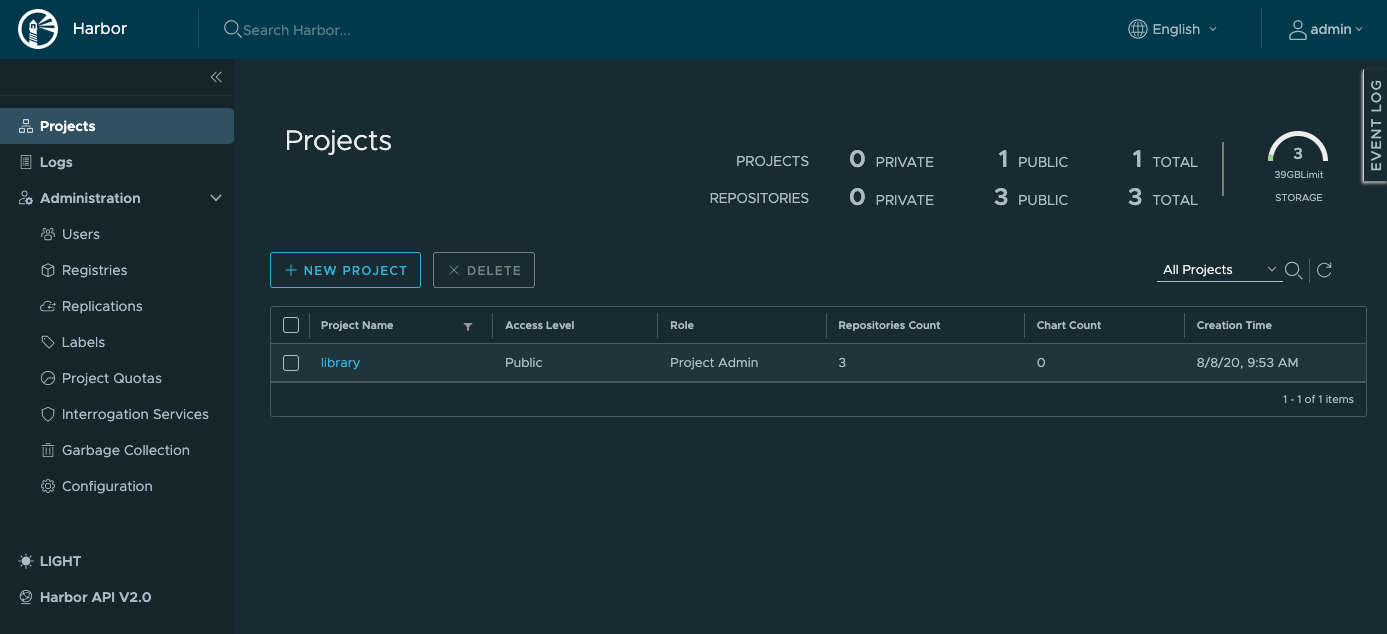Sort by Access Level column header
The height and width of the screenshot is (634, 1387).
point(539,325)
